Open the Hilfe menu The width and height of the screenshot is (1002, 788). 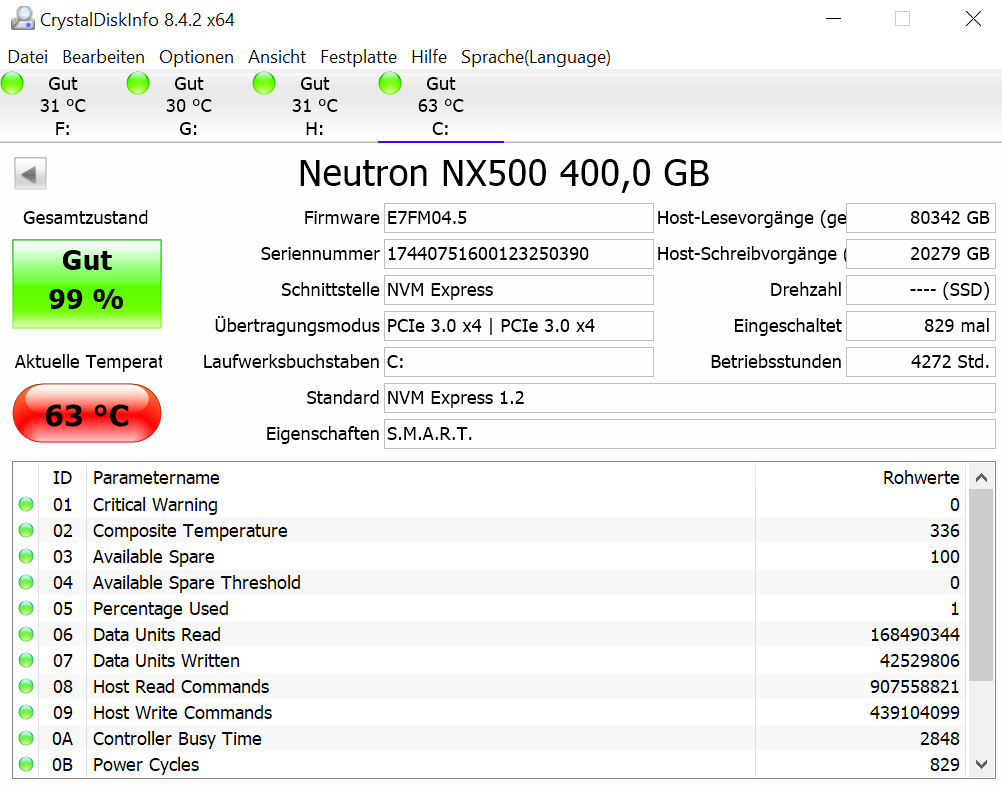(x=429, y=57)
